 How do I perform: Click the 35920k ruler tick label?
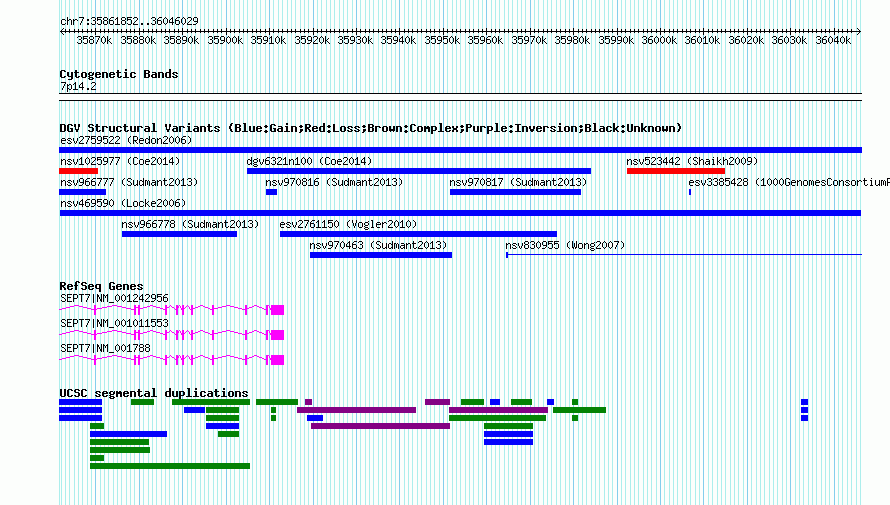point(312,40)
